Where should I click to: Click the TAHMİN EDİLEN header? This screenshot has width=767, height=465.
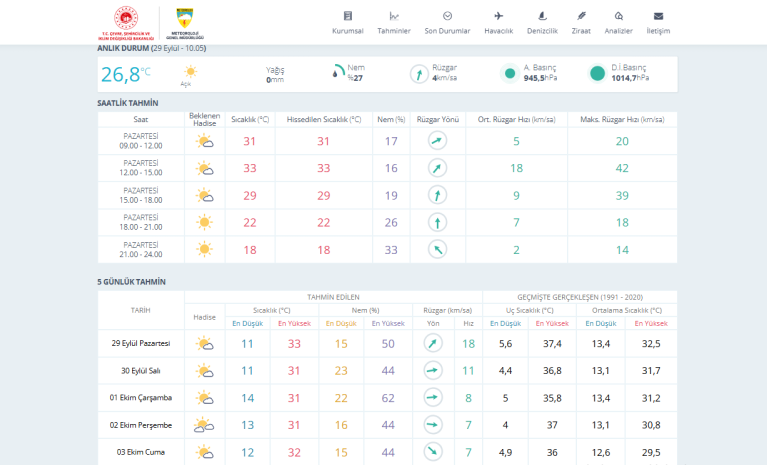pyautogui.click(x=333, y=297)
